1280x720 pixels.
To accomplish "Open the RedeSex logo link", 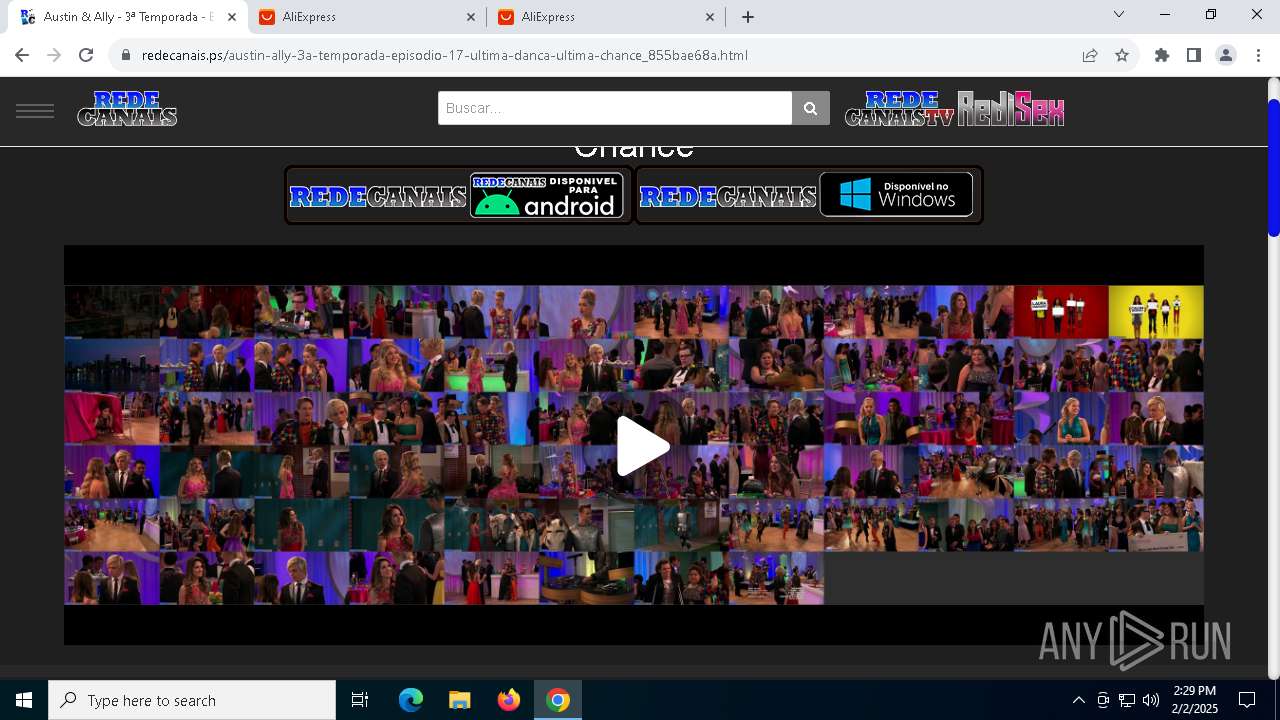I will (1011, 108).
